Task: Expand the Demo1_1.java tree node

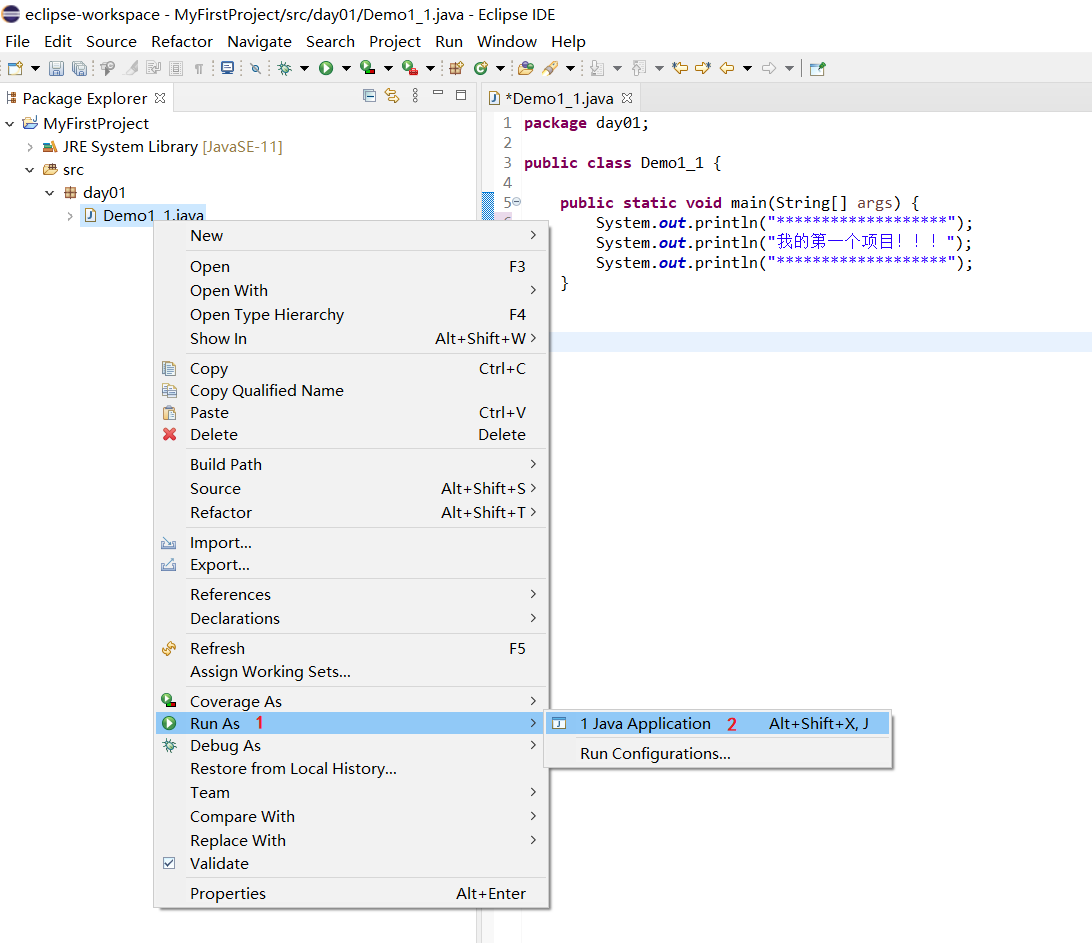Action: (x=70, y=216)
